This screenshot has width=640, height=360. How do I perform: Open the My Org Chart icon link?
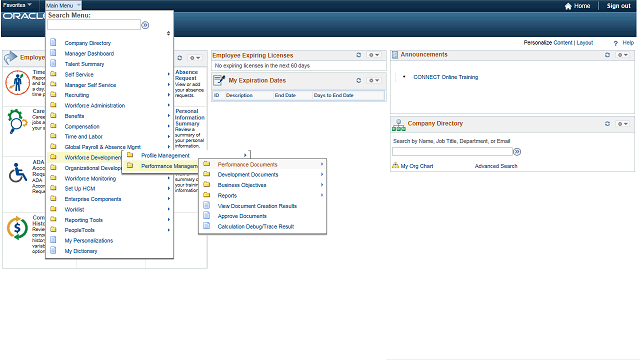395,166
